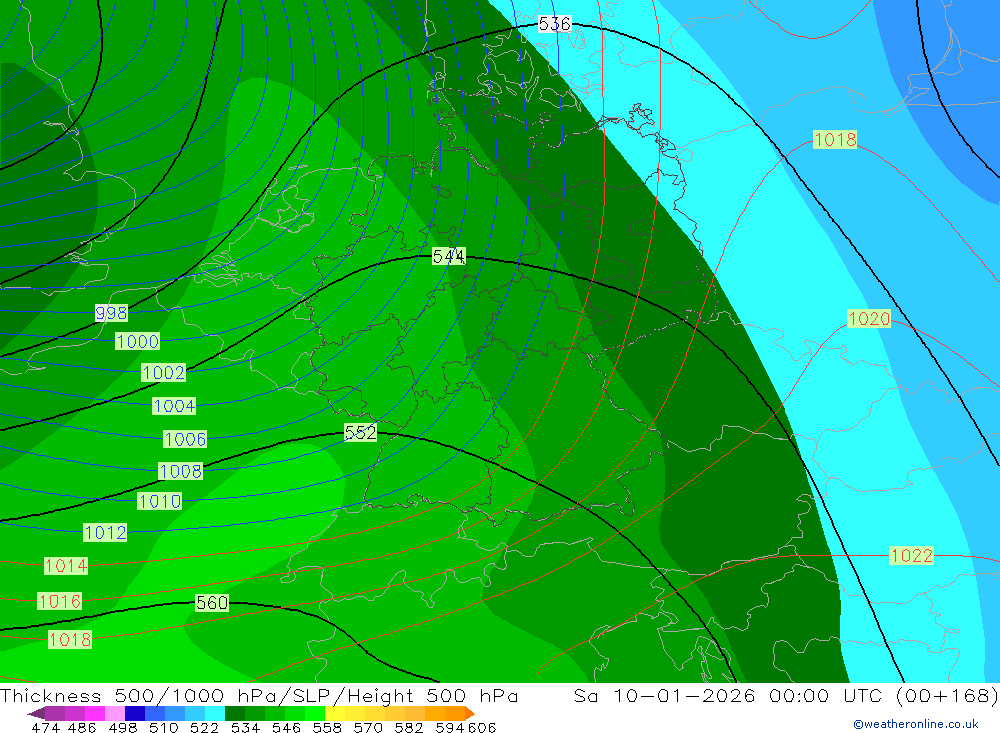Click the 498 legend value

coord(122,728)
